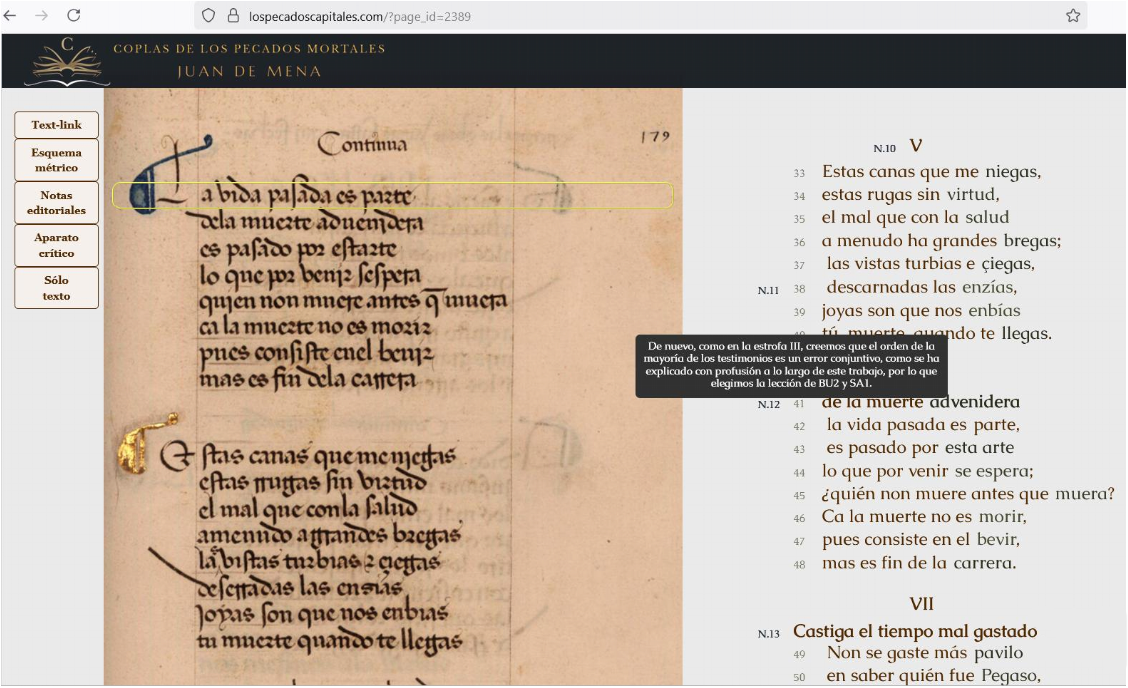
Task: Select line 47 'pues consiste en el bevir'
Action: 921,540
